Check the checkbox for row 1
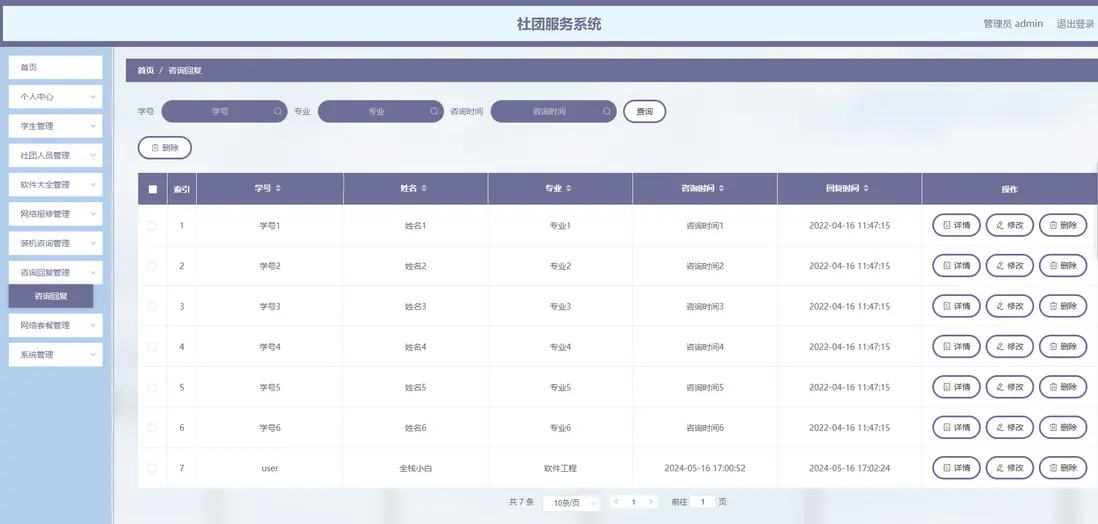Image resolution: width=1098 pixels, height=524 pixels. pos(152,226)
